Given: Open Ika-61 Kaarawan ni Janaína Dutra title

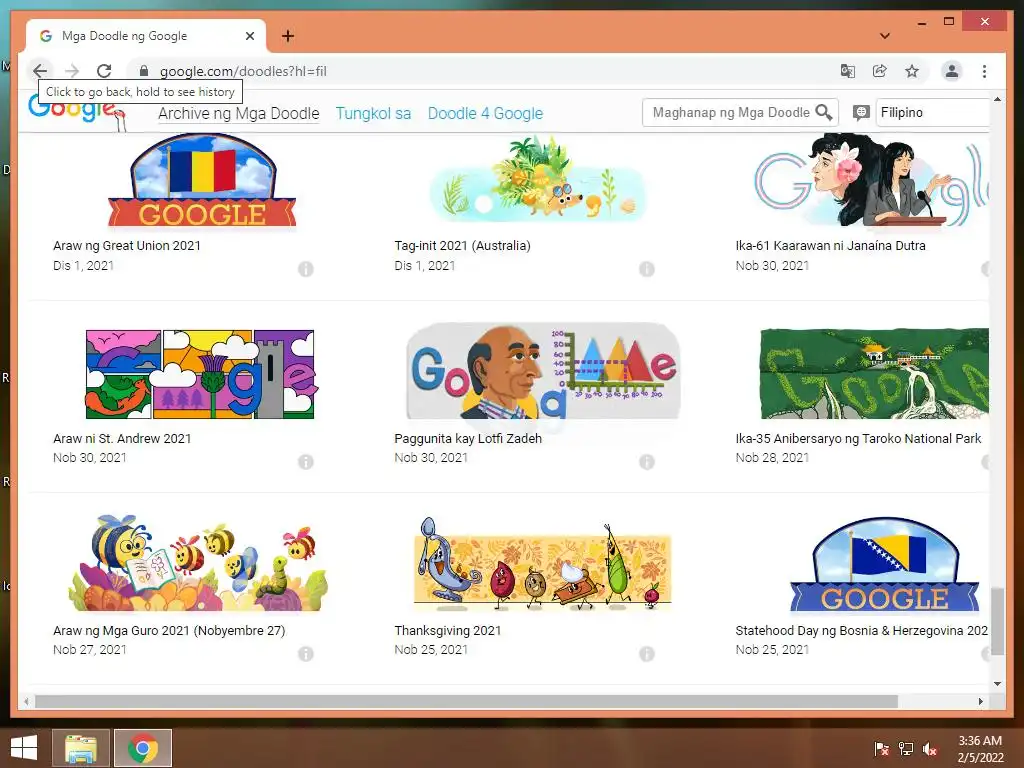Looking at the screenshot, I should pyautogui.click(x=830, y=246).
